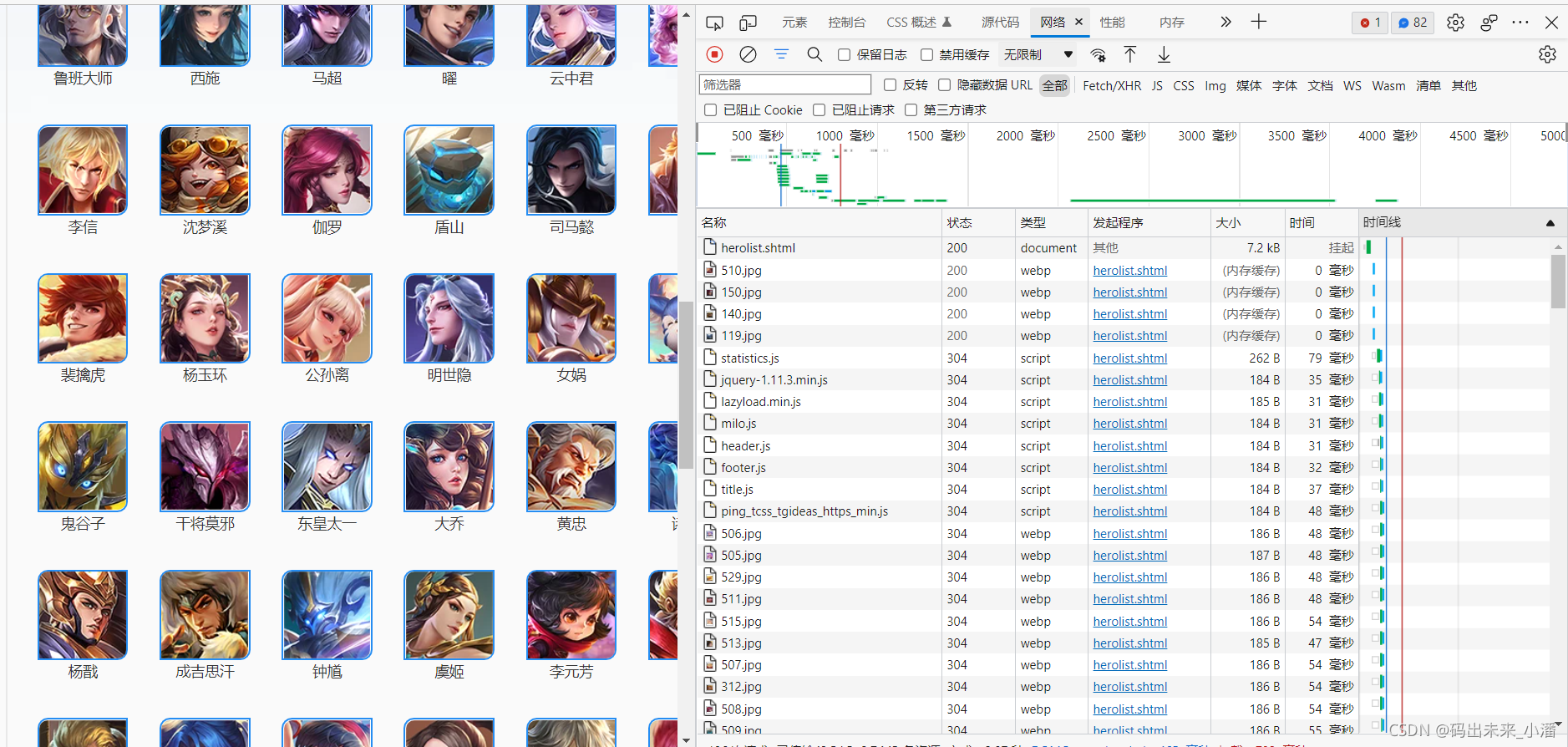Open DevTools more options ellipsis
This screenshot has height=747, width=1568.
1520,23
